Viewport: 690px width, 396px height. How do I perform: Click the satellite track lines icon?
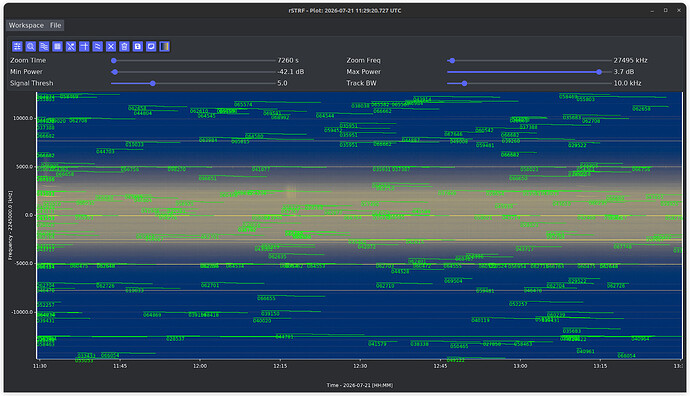pos(44,47)
